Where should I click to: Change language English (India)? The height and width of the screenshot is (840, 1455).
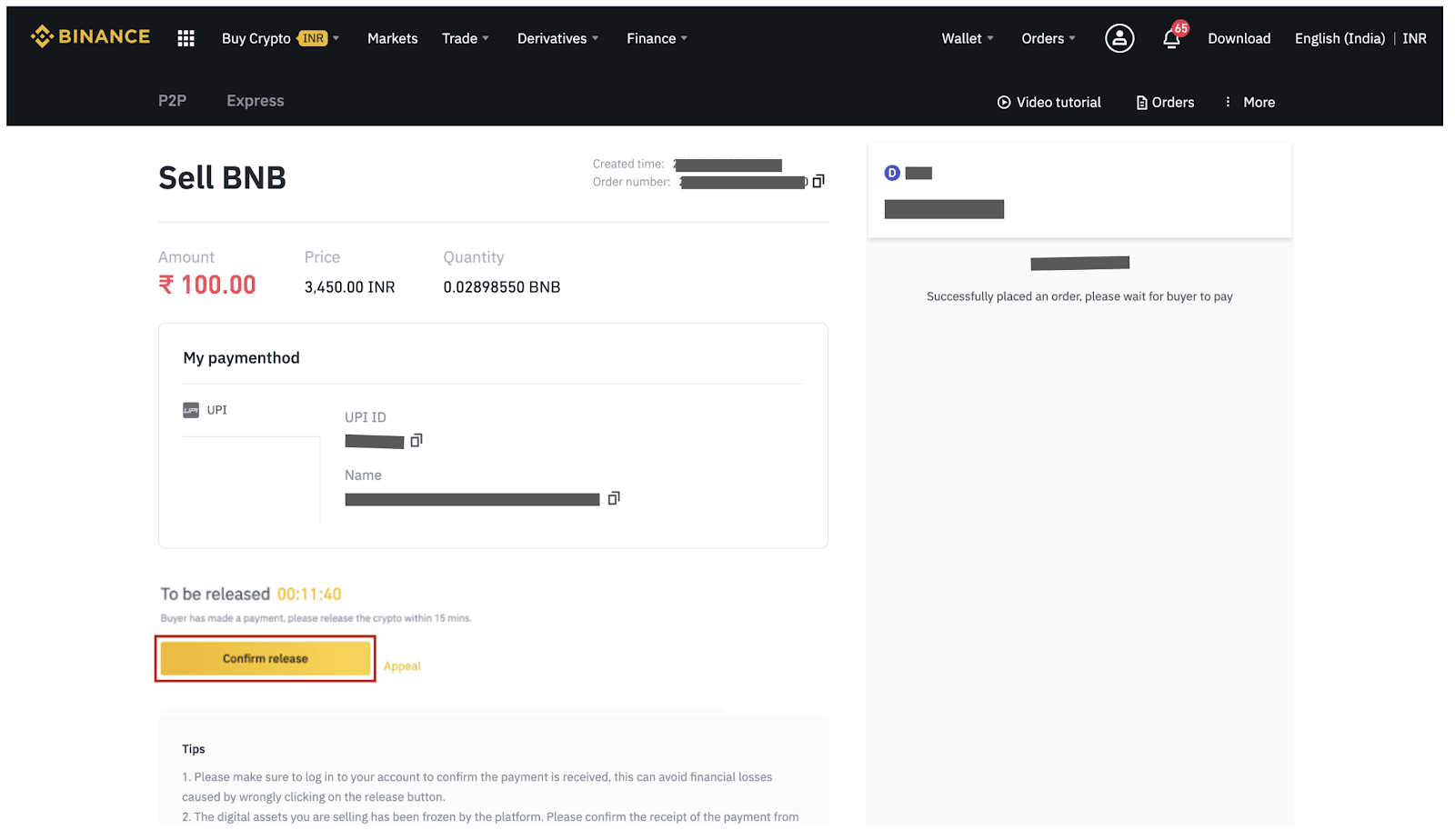click(1340, 38)
